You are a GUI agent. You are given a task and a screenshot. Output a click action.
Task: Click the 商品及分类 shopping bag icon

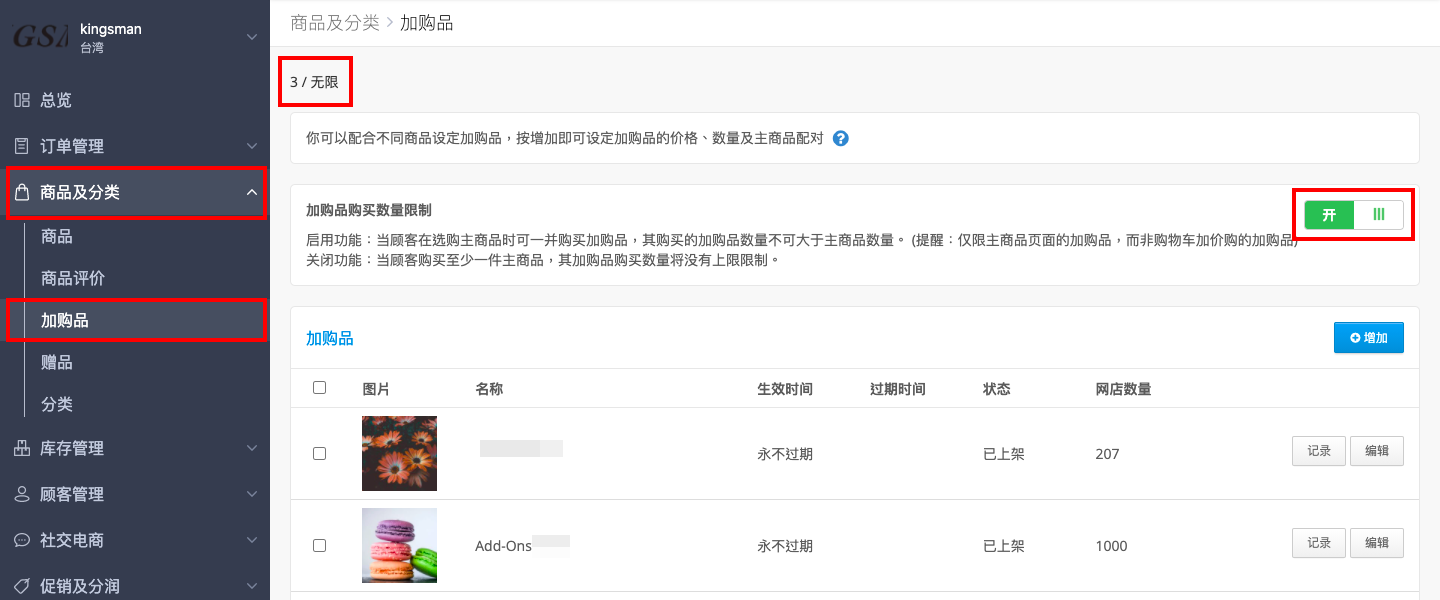tap(21, 192)
